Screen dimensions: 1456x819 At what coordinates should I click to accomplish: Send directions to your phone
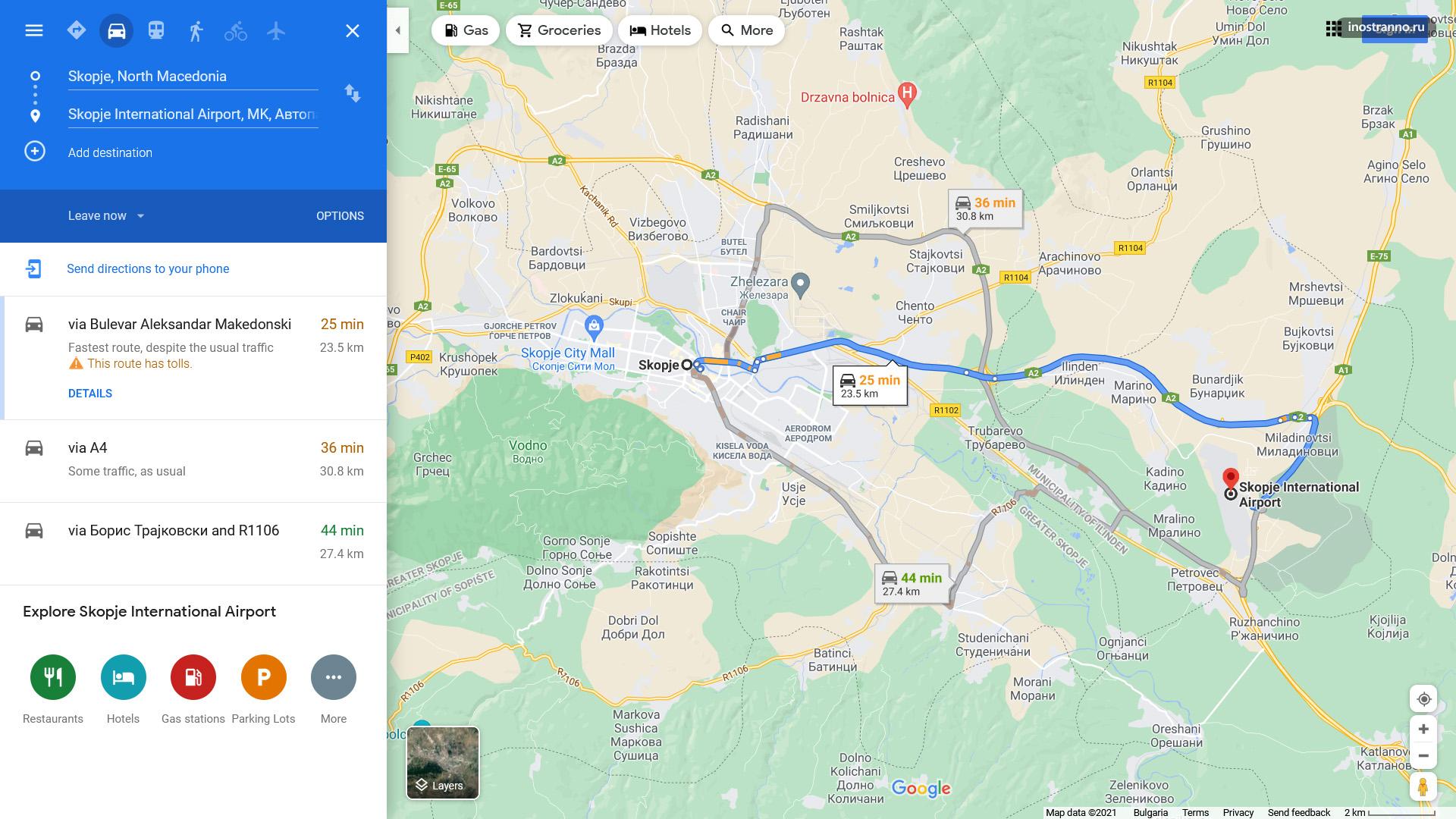pos(148,268)
